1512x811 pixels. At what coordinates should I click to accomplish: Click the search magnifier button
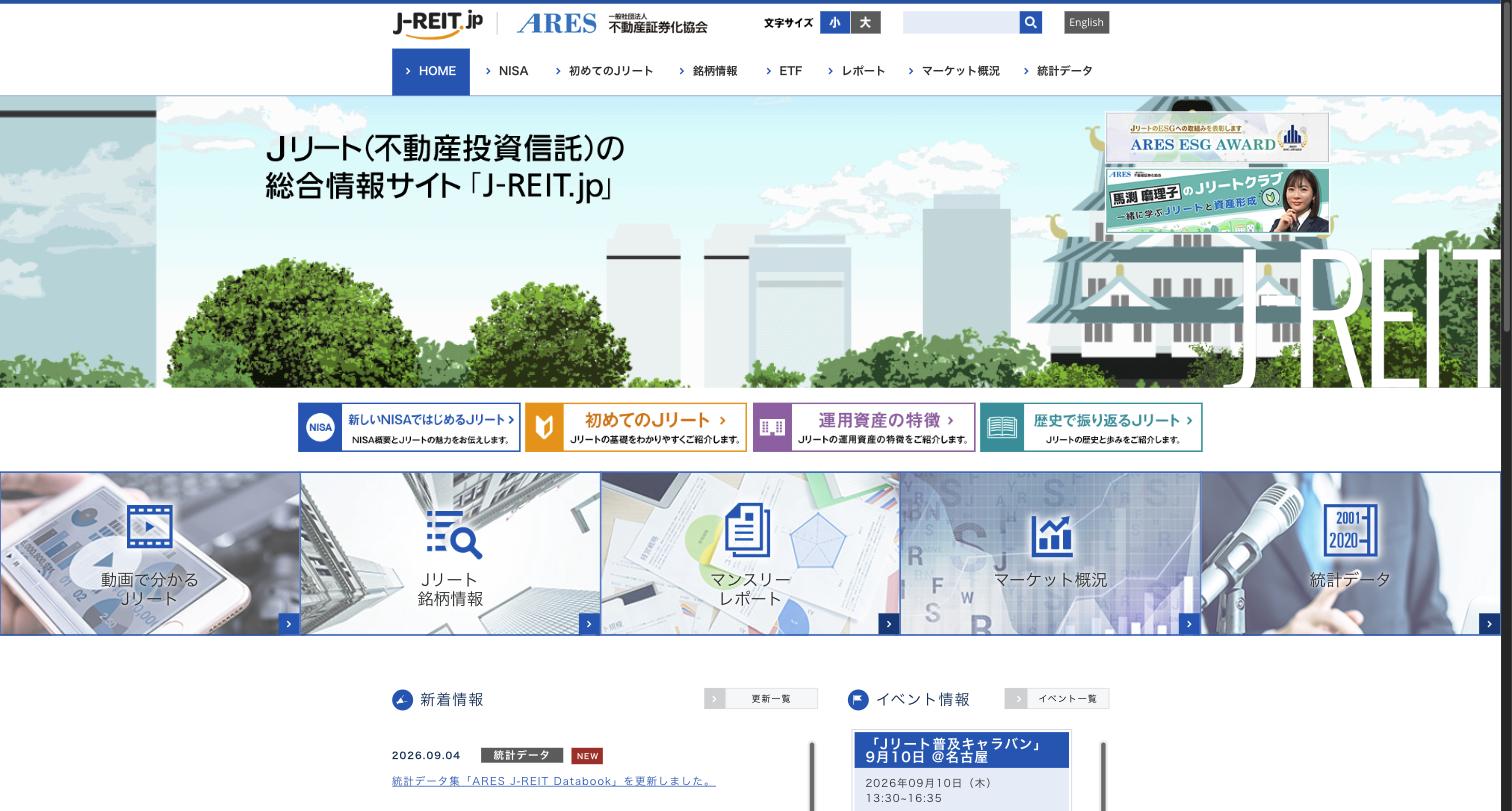1031,22
